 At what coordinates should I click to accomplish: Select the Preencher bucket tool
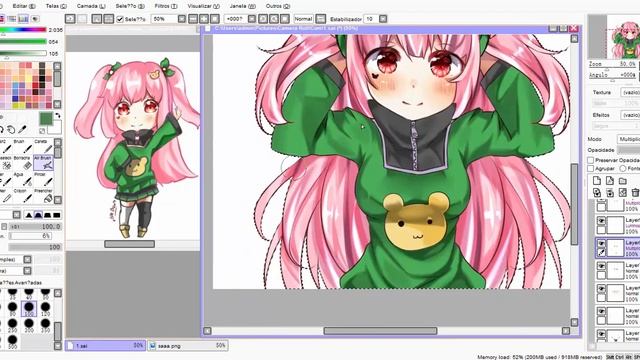click(x=43, y=196)
